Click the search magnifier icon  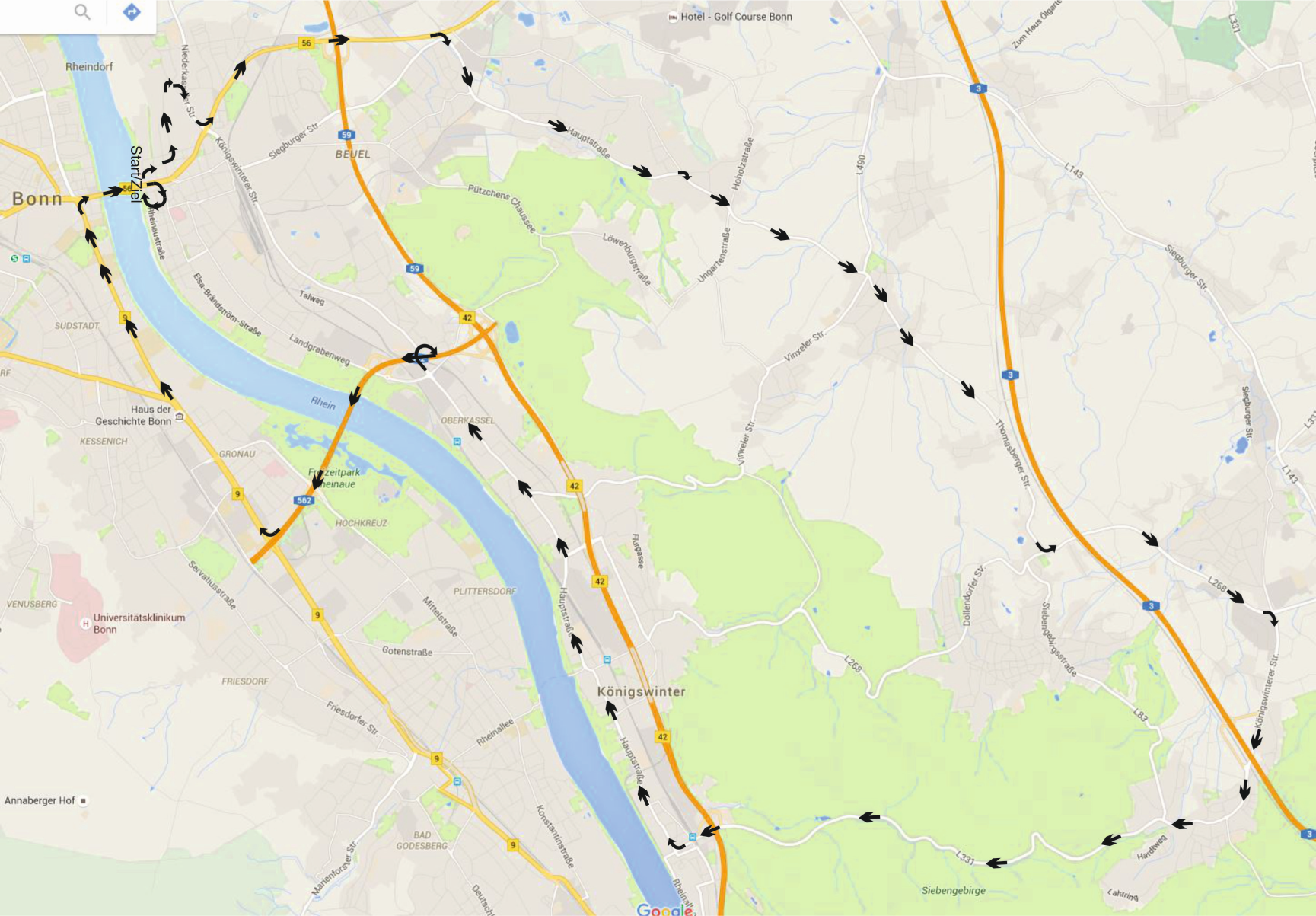[82, 11]
